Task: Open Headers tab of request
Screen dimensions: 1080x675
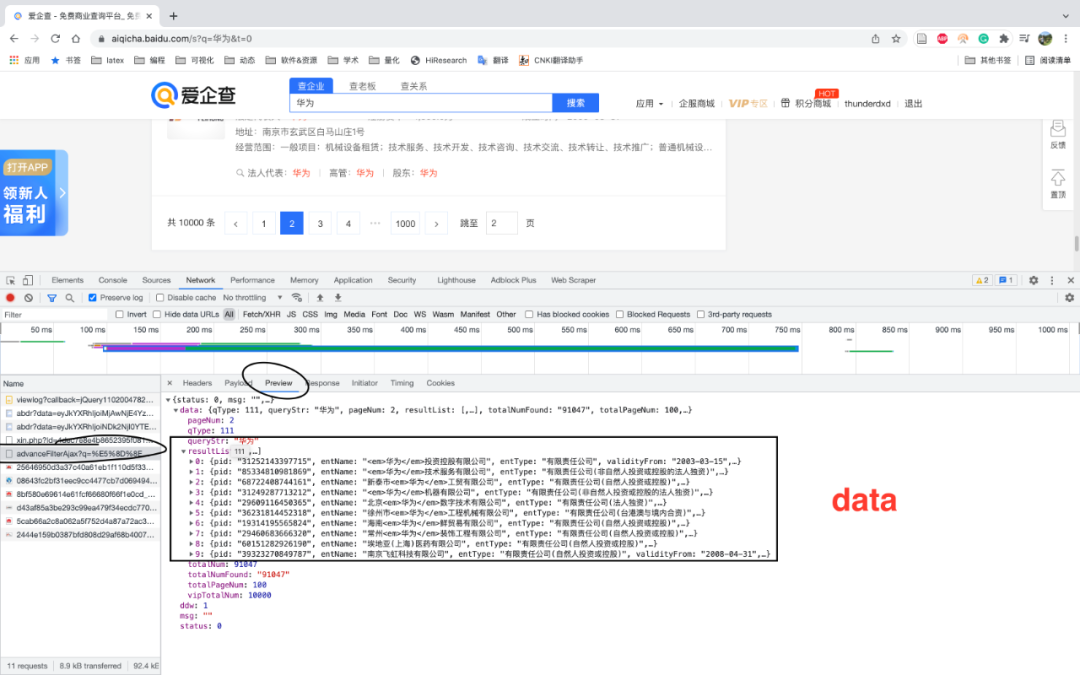Action: click(197, 383)
